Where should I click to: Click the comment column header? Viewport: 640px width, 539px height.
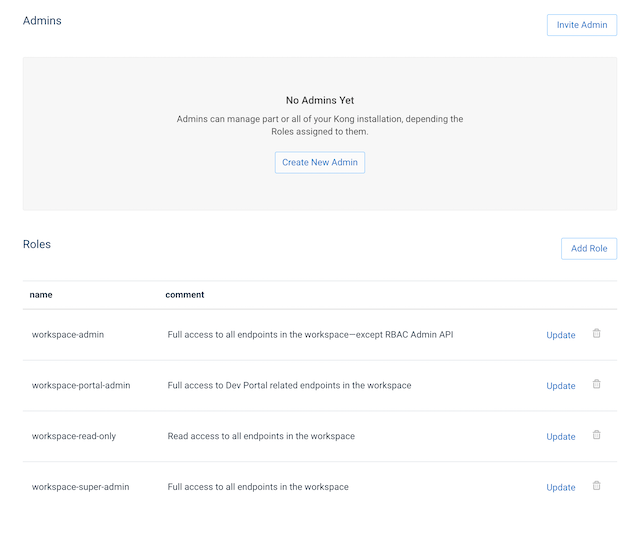tap(185, 295)
